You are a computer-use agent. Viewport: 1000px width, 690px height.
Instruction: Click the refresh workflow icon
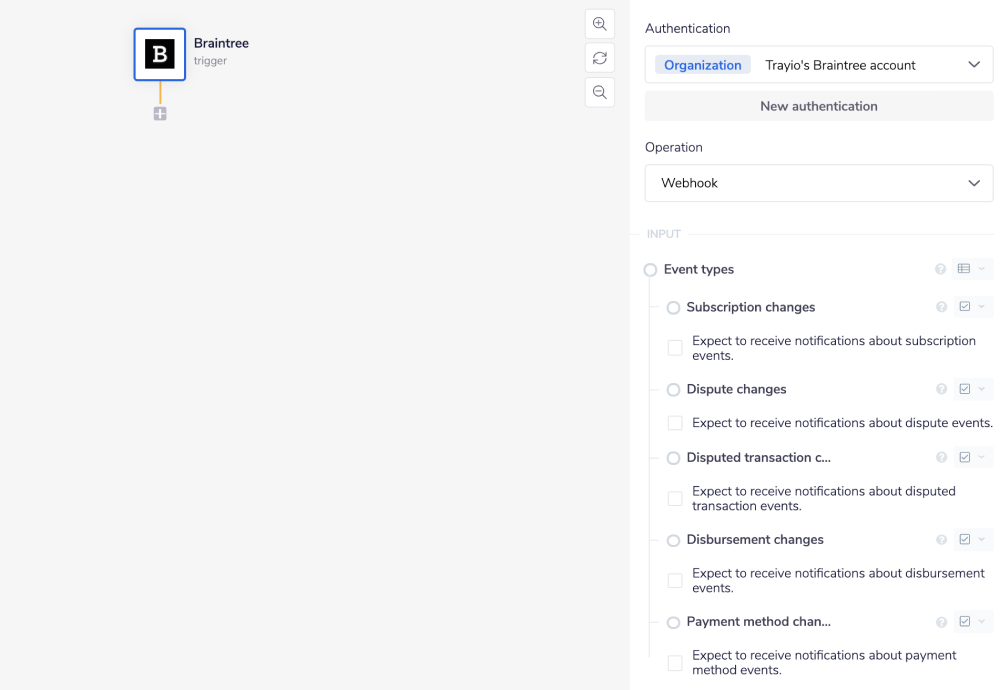pyautogui.click(x=600, y=58)
